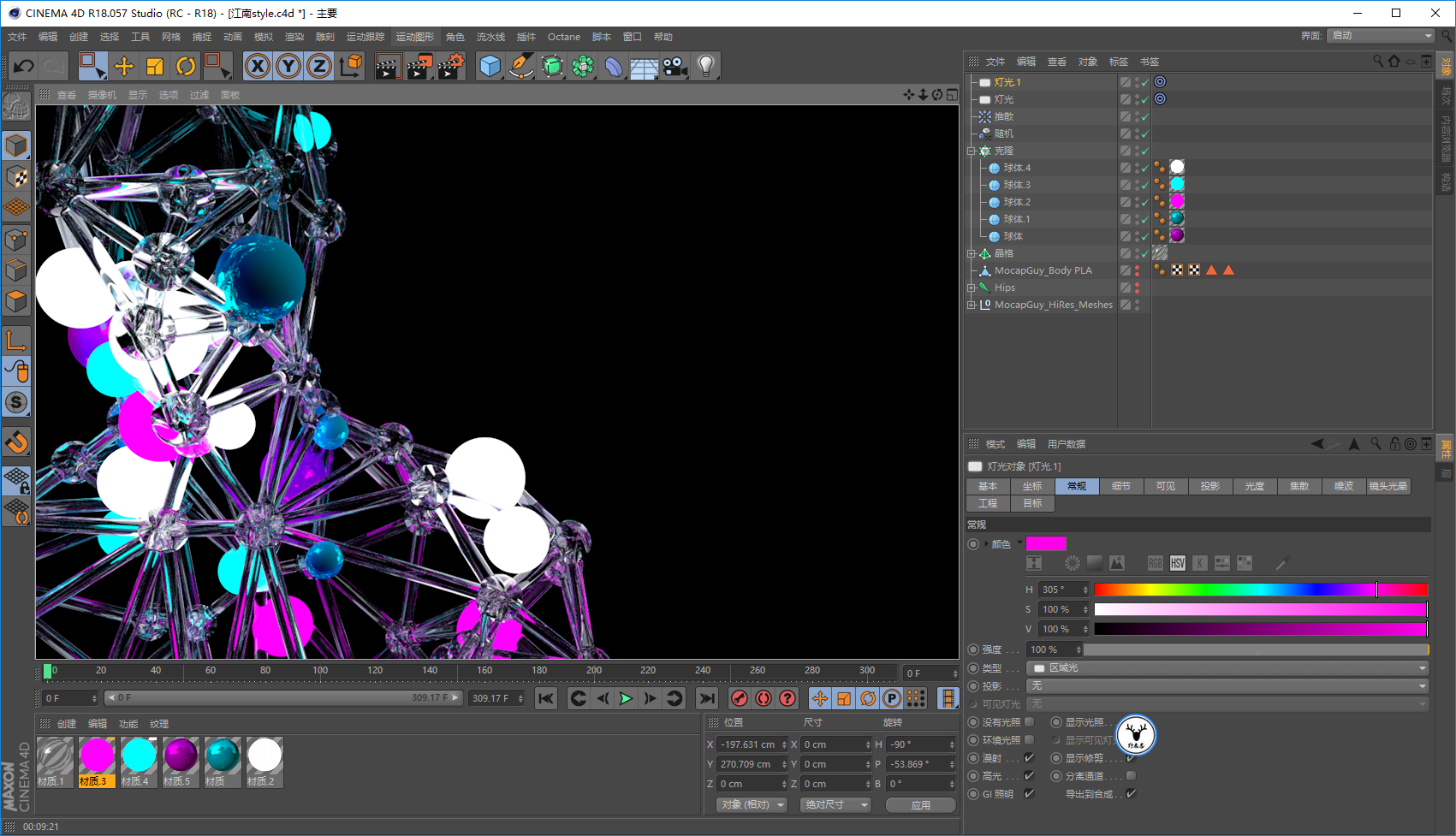Toggle the Z axis lock
The width and height of the screenshot is (1456, 836).
point(319,66)
